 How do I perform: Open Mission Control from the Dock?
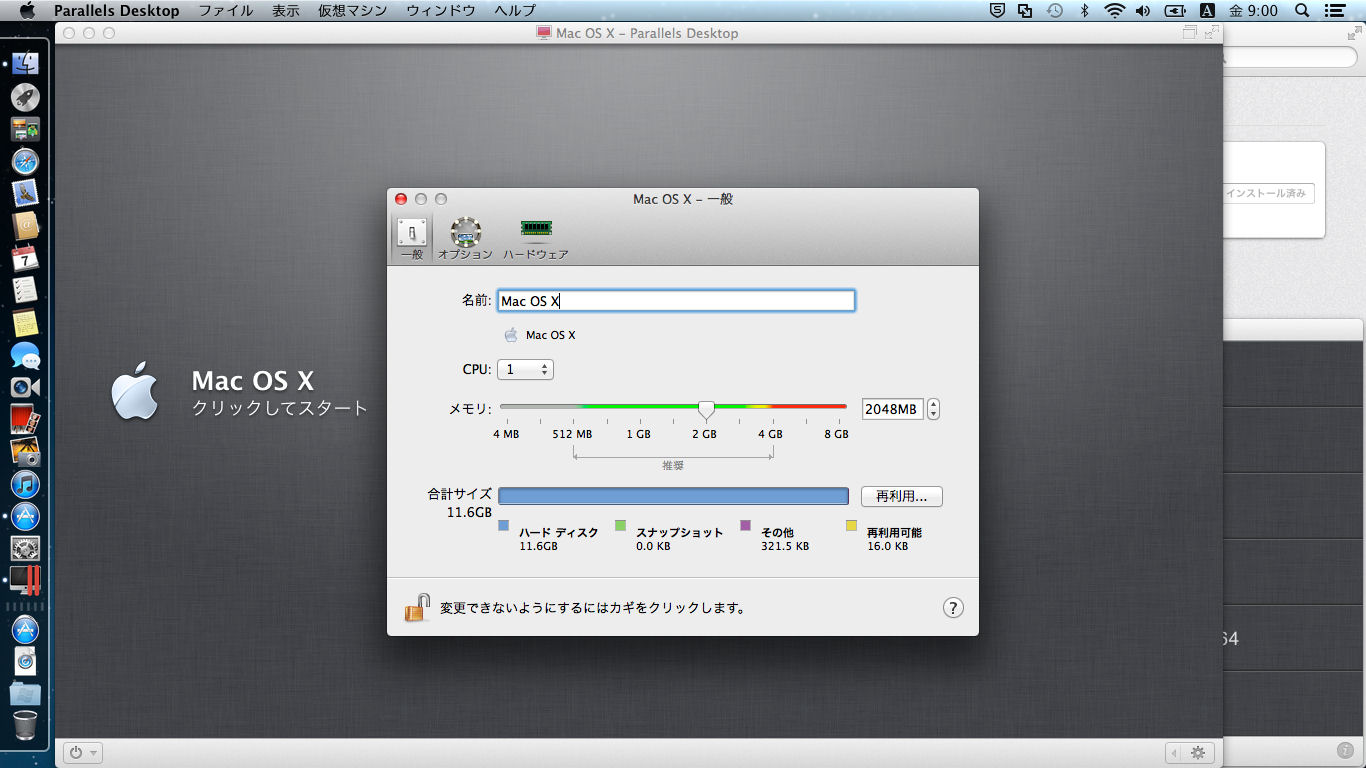(x=25, y=129)
